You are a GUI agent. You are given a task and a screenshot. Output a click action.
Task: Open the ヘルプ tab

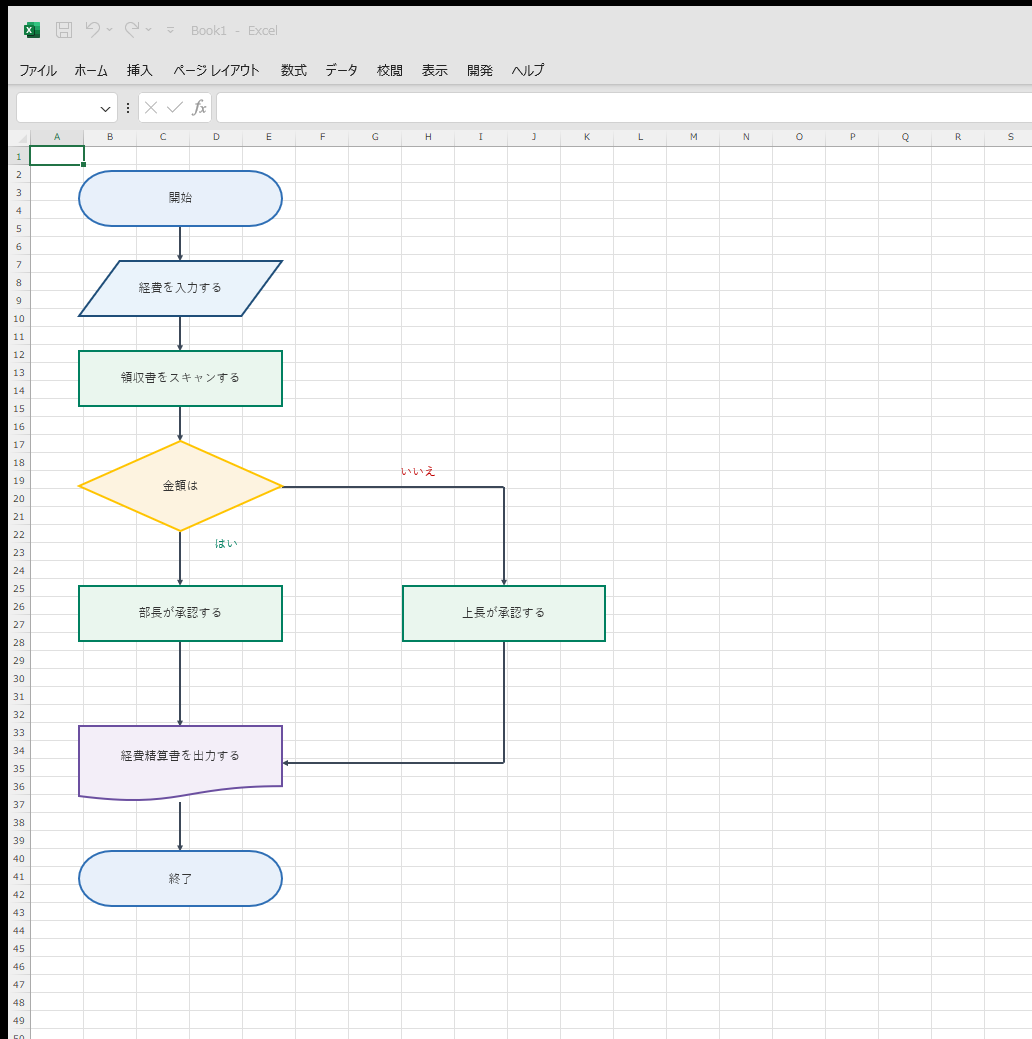pyautogui.click(x=528, y=70)
